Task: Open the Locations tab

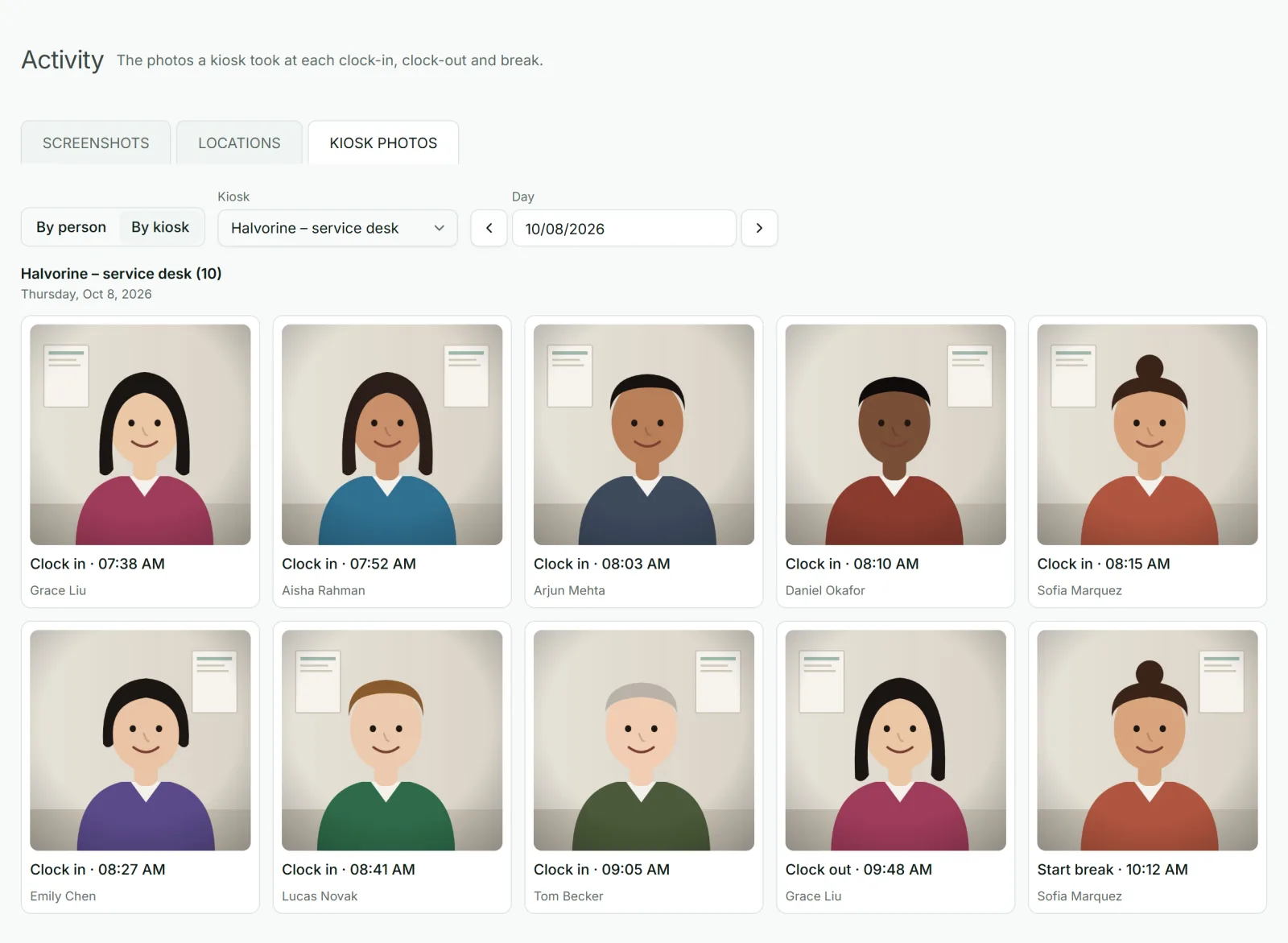Action: point(239,143)
